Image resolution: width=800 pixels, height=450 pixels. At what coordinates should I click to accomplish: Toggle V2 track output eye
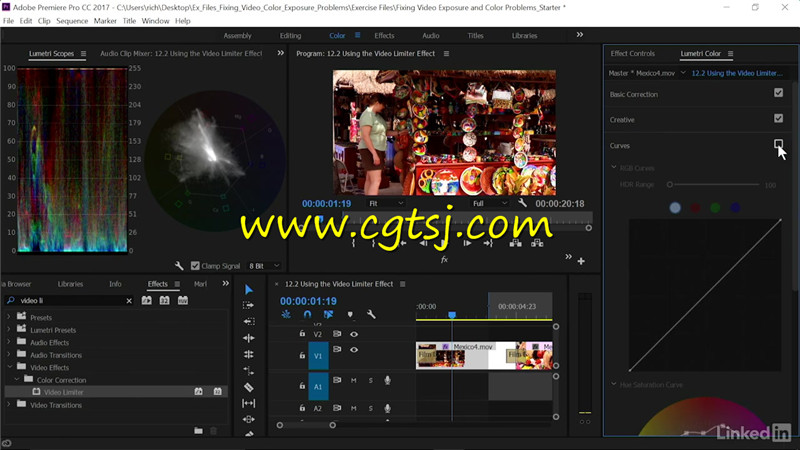(x=354, y=334)
